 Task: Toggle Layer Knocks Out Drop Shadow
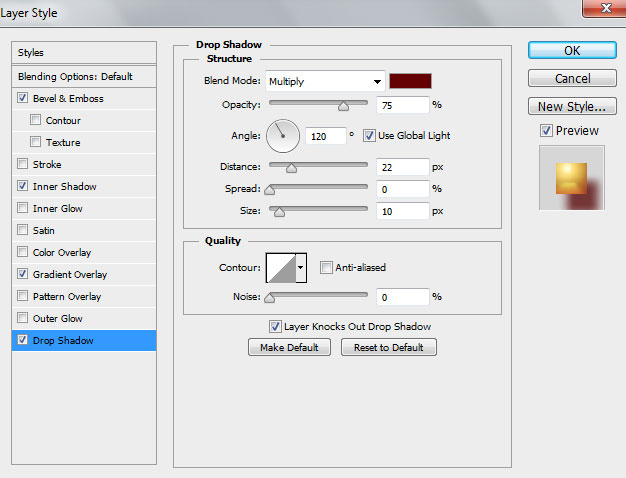click(x=275, y=326)
